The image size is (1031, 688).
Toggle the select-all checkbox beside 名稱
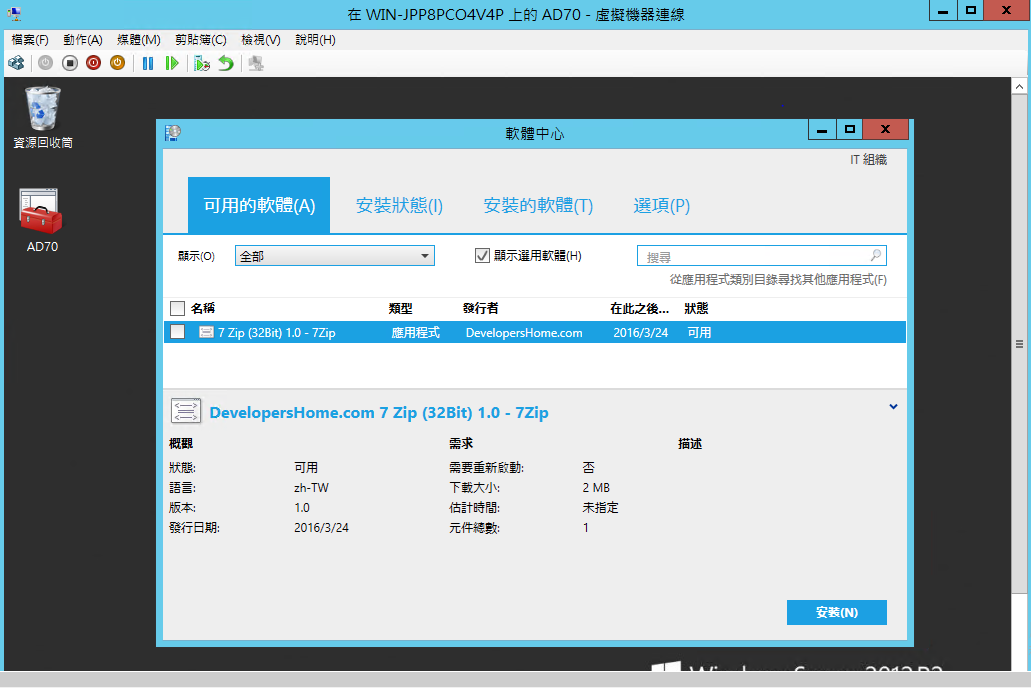(178, 308)
